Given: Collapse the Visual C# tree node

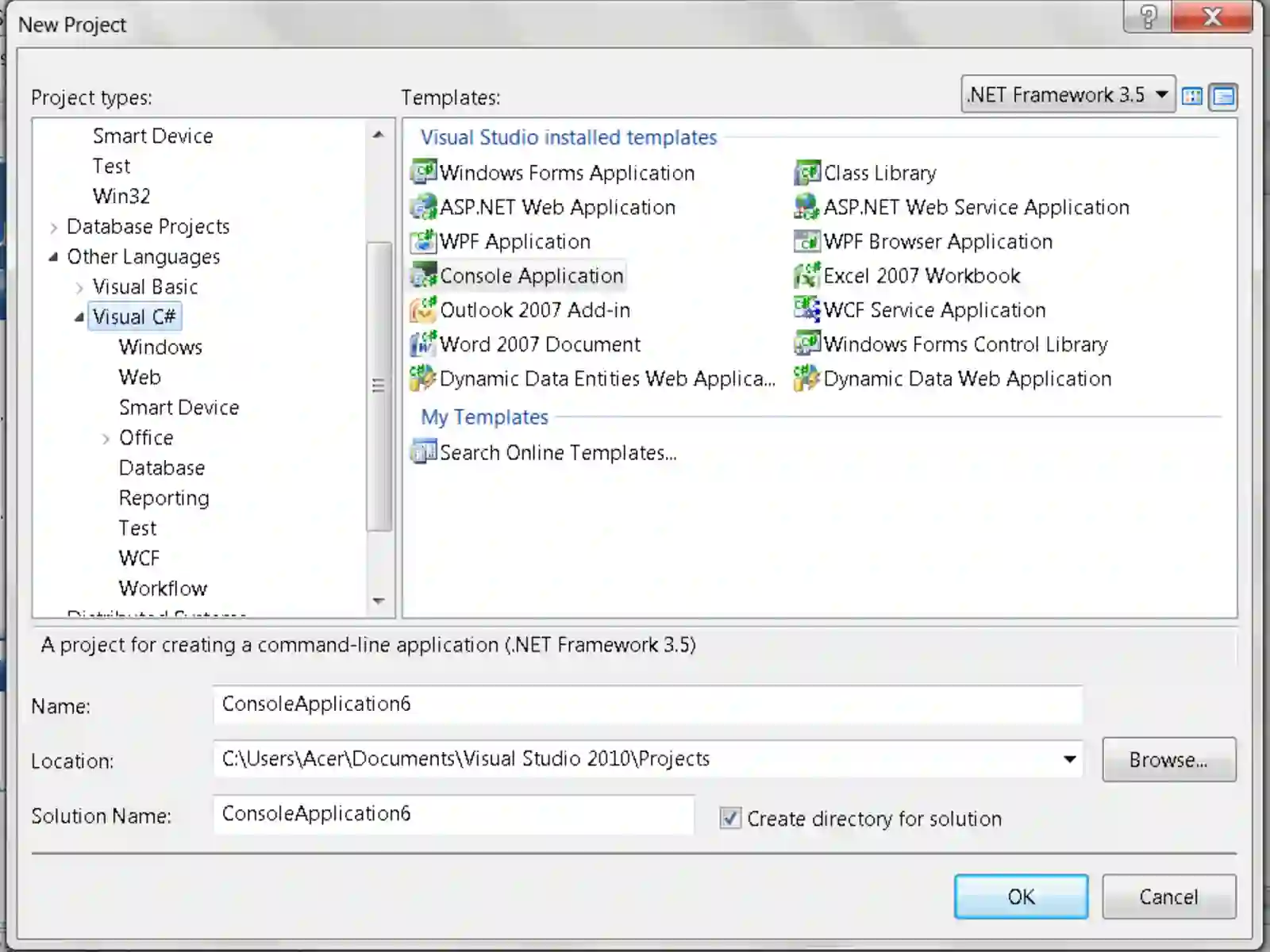Looking at the screenshot, I should (79, 317).
